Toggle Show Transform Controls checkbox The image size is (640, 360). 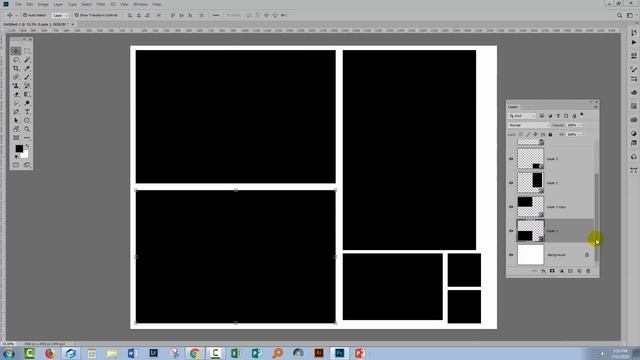coord(76,15)
